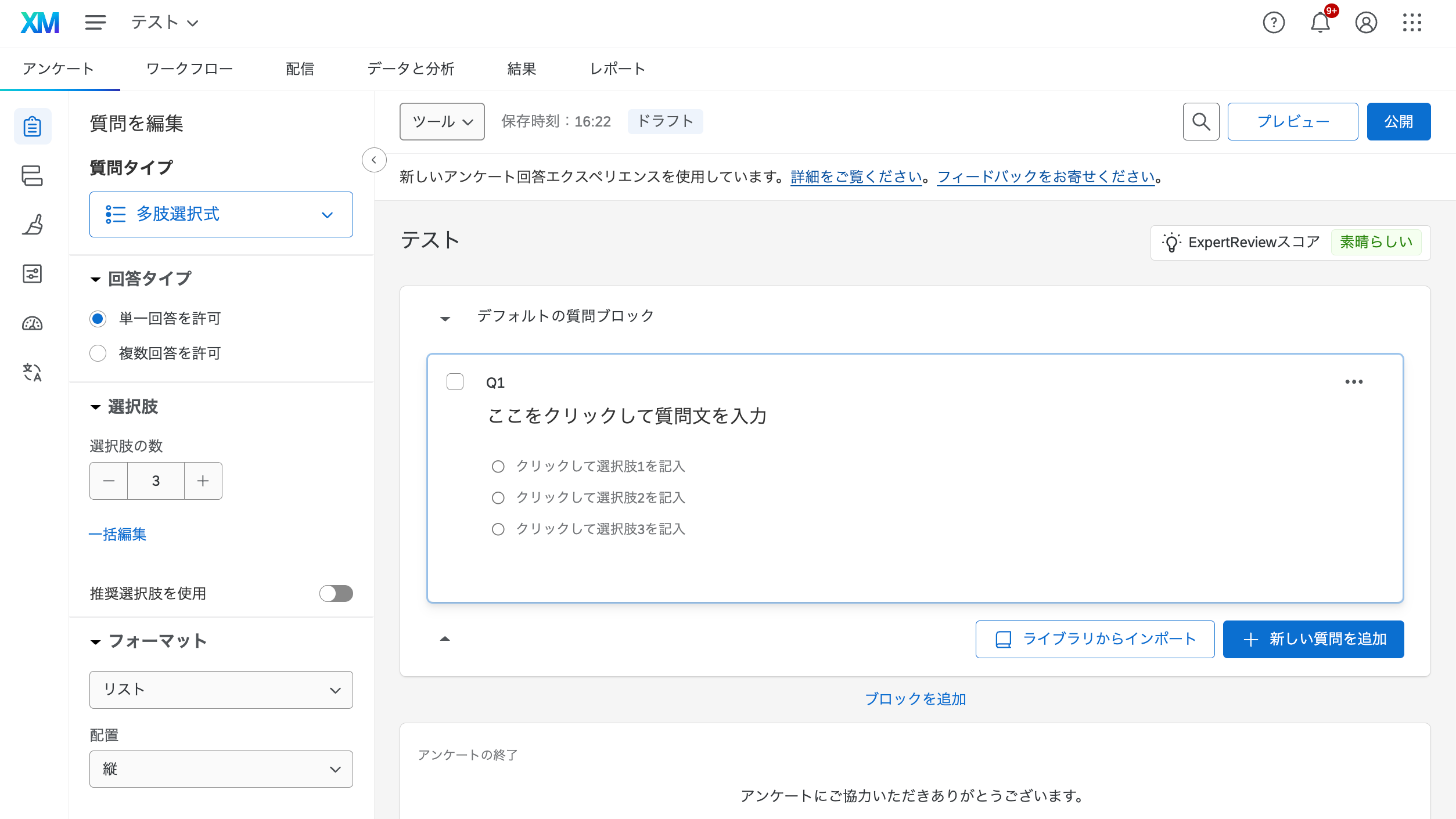Click the 一括編集 link
The width and height of the screenshot is (1456, 819).
point(117,534)
